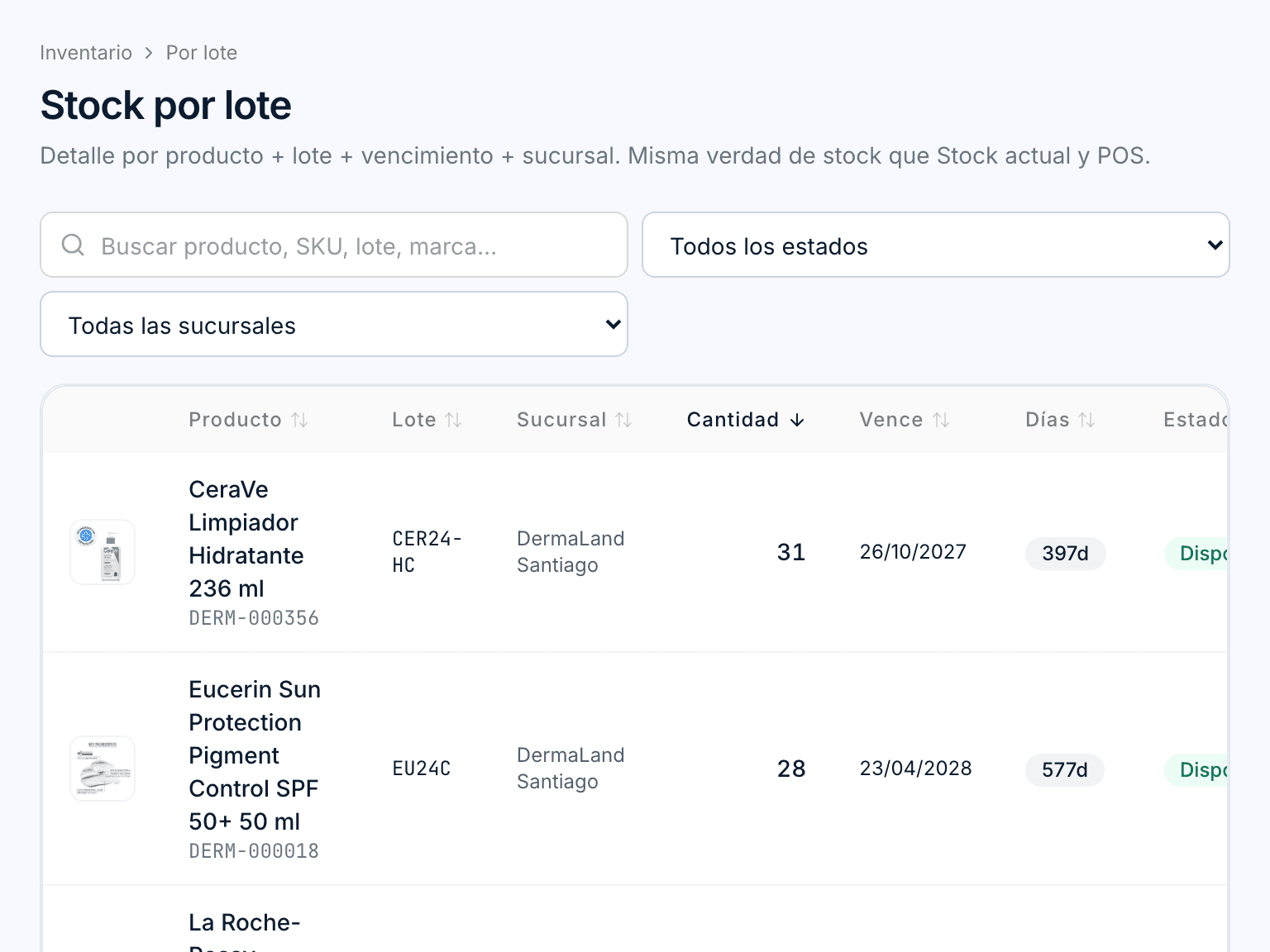The height and width of the screenshot is (952, 1270).
Task: Click lot code CER24-HC
Action: [427, 552]
